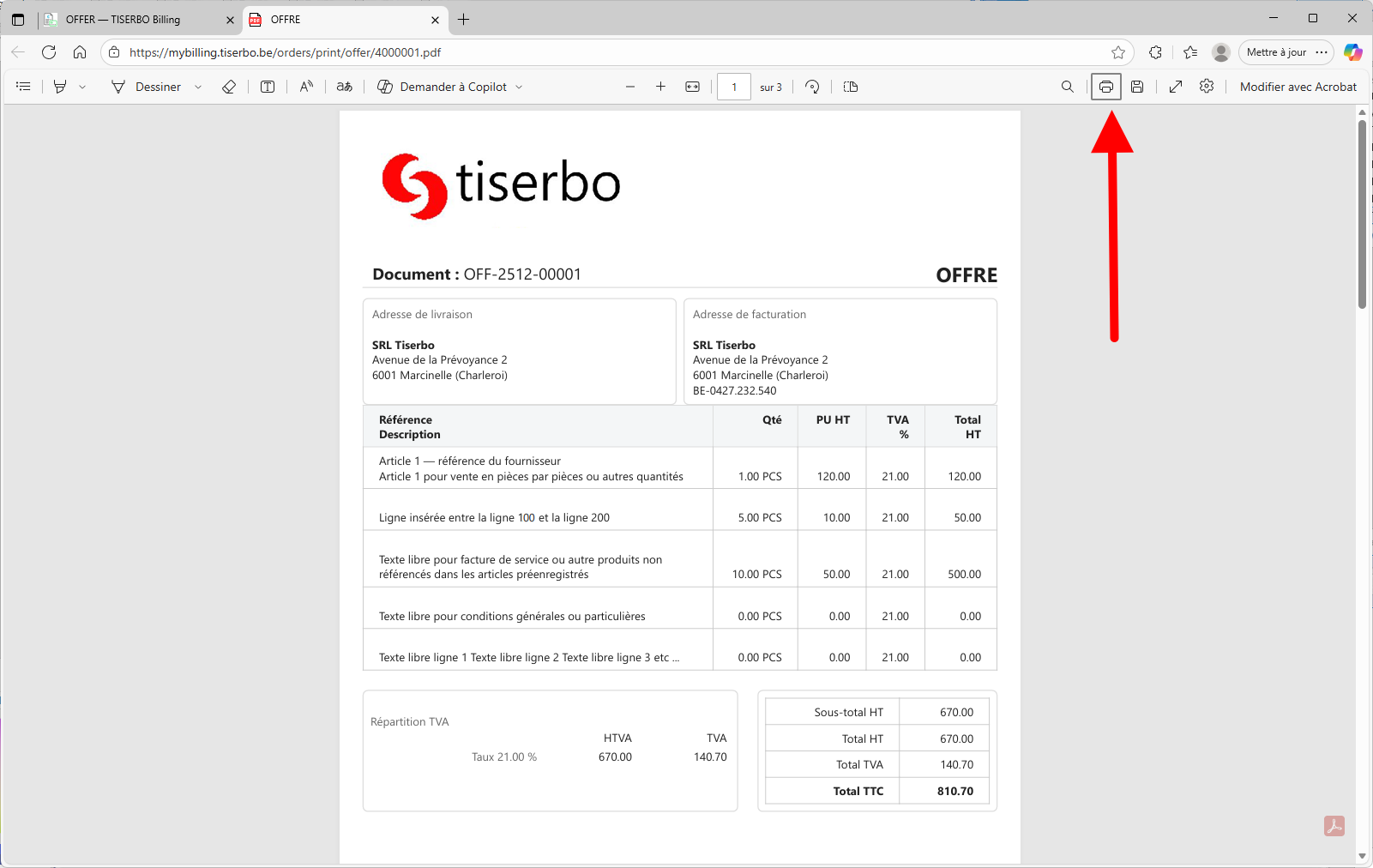This screenshot has height=868, width=1373.
Task: Start read aloud for the document
Action: click(306, 86)
